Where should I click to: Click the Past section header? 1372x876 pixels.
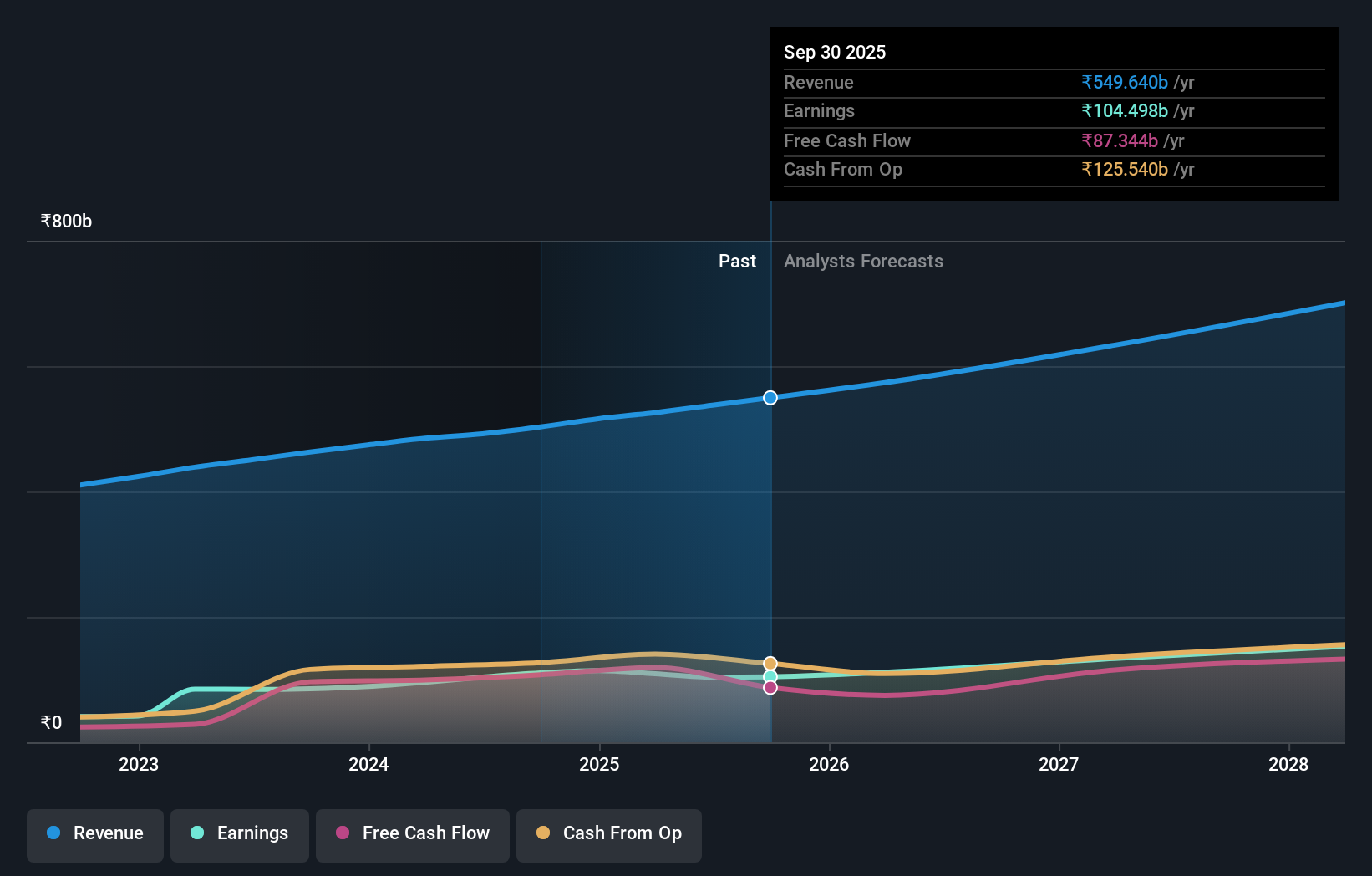pyautogui.click(x=737, y=261)
